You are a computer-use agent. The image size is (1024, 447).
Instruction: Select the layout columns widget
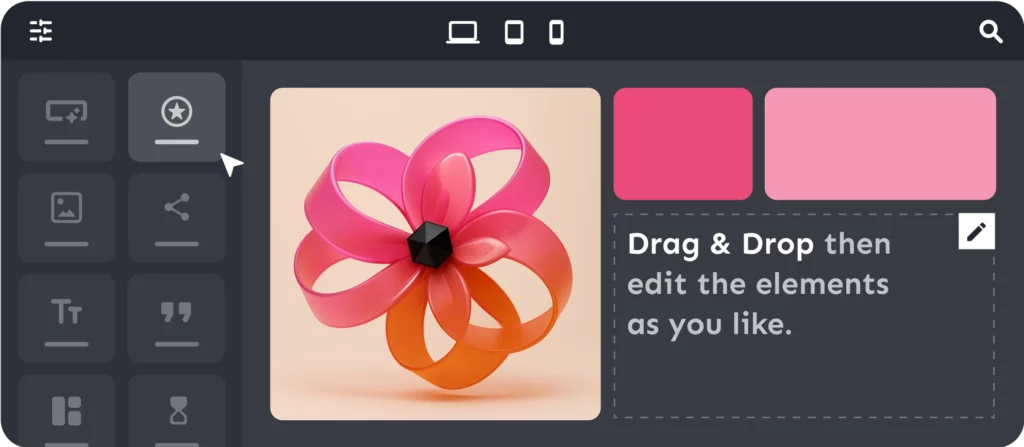[67, 410]
